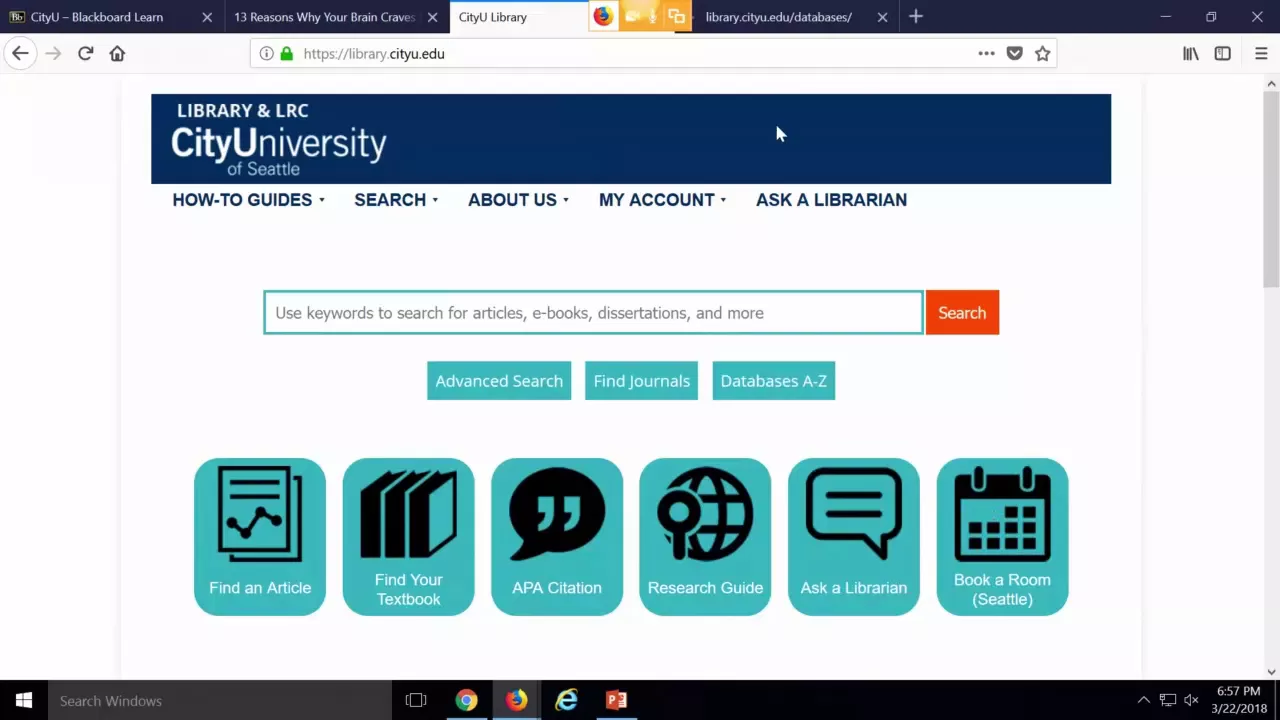1280x720 pixels.
Task: Open Task View in the taskbar
Action: tap(416, 700)
